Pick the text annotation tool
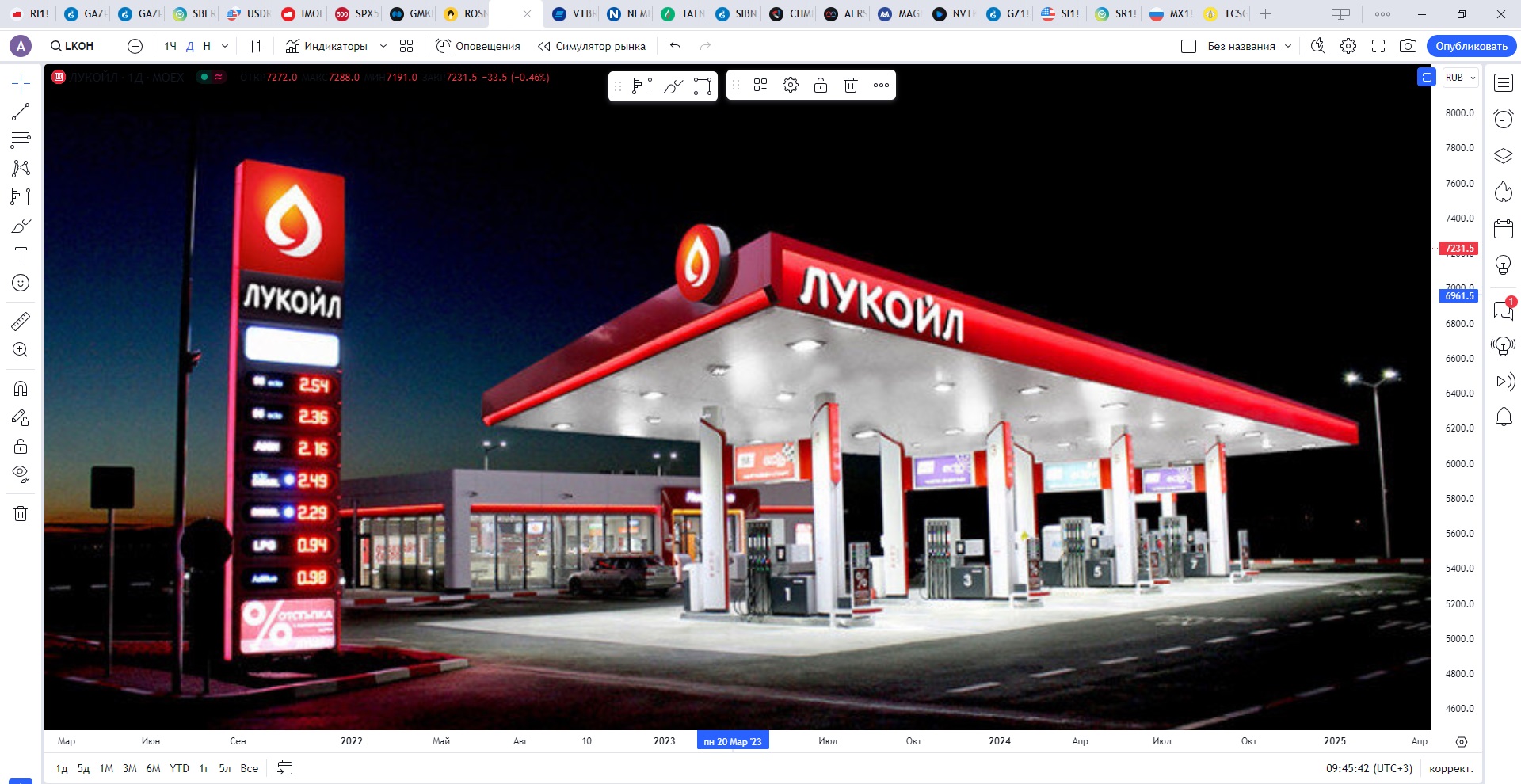Screen dimensions: 1521x784 click(x=21, y=254)
